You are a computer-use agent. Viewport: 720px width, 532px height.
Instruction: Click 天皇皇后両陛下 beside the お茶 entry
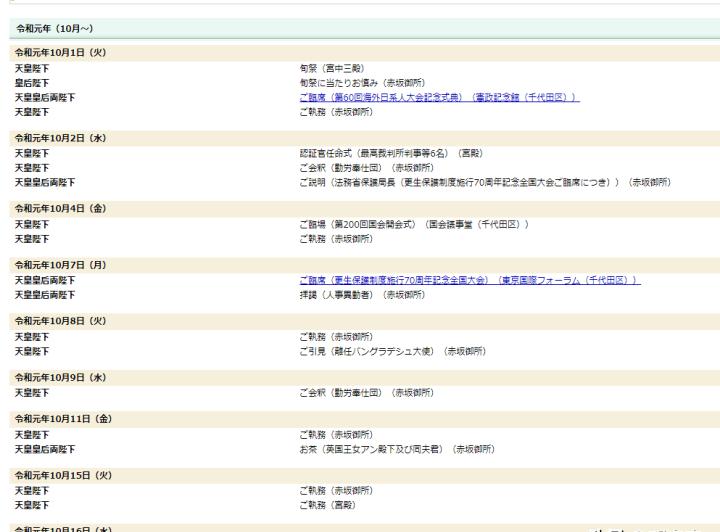click(x=45, y=449)
